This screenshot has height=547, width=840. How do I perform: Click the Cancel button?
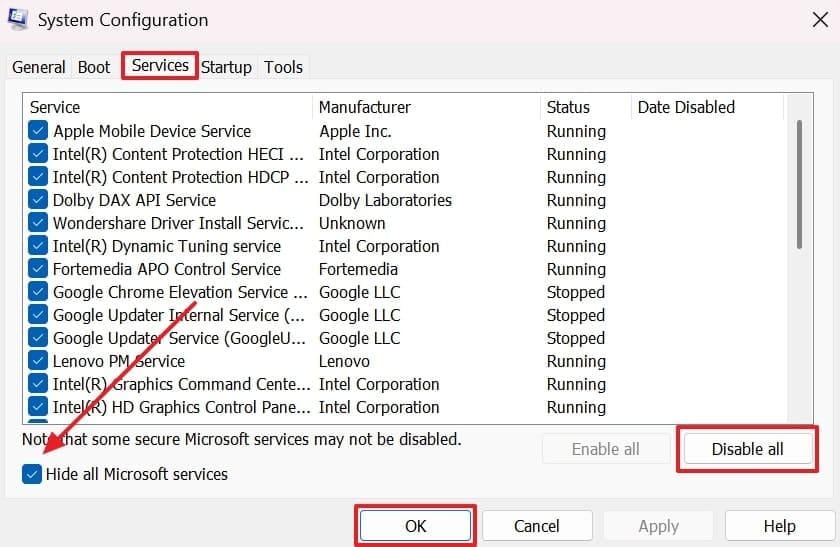[537, 526]
